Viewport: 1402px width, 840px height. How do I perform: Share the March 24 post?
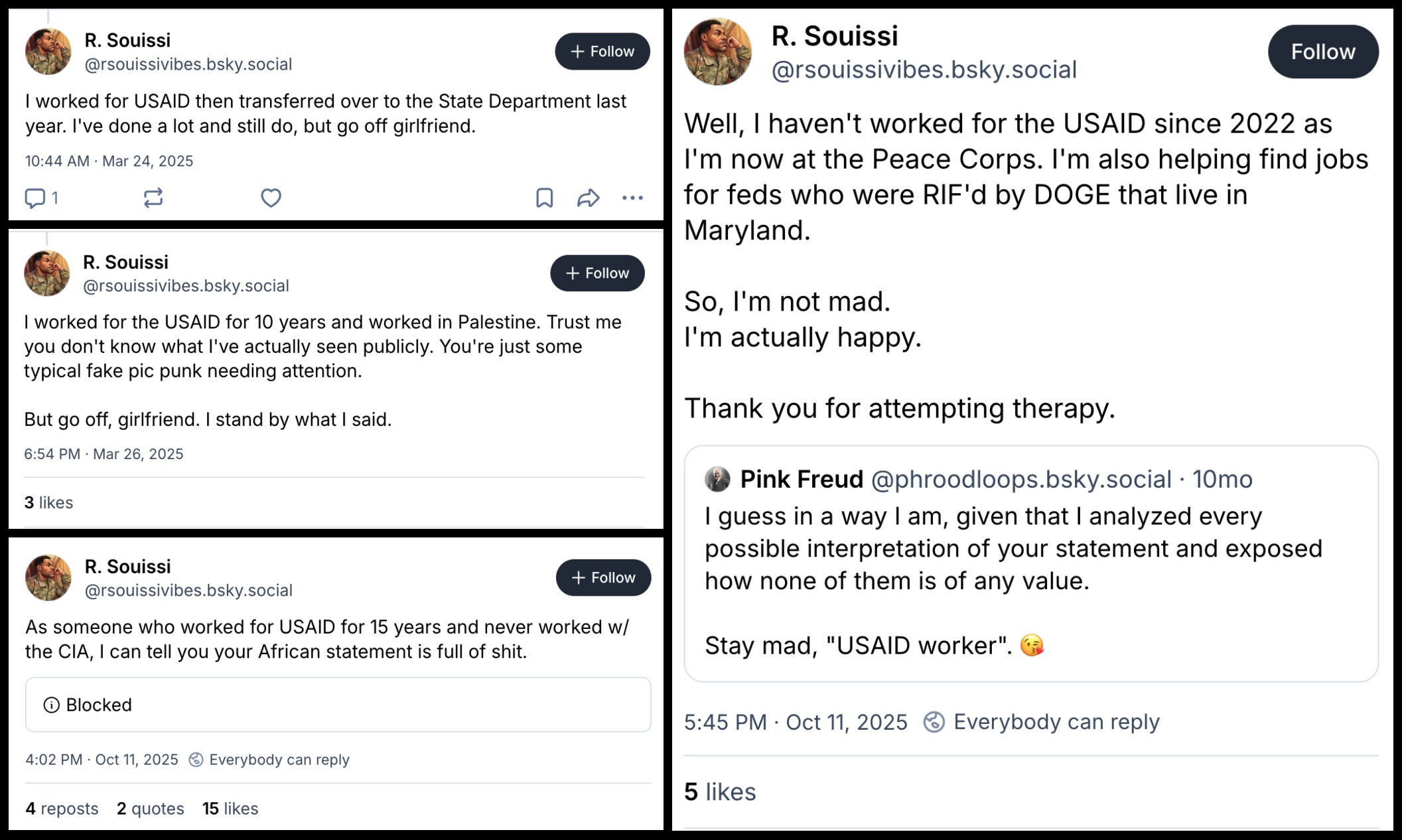[x=588, y=198]
